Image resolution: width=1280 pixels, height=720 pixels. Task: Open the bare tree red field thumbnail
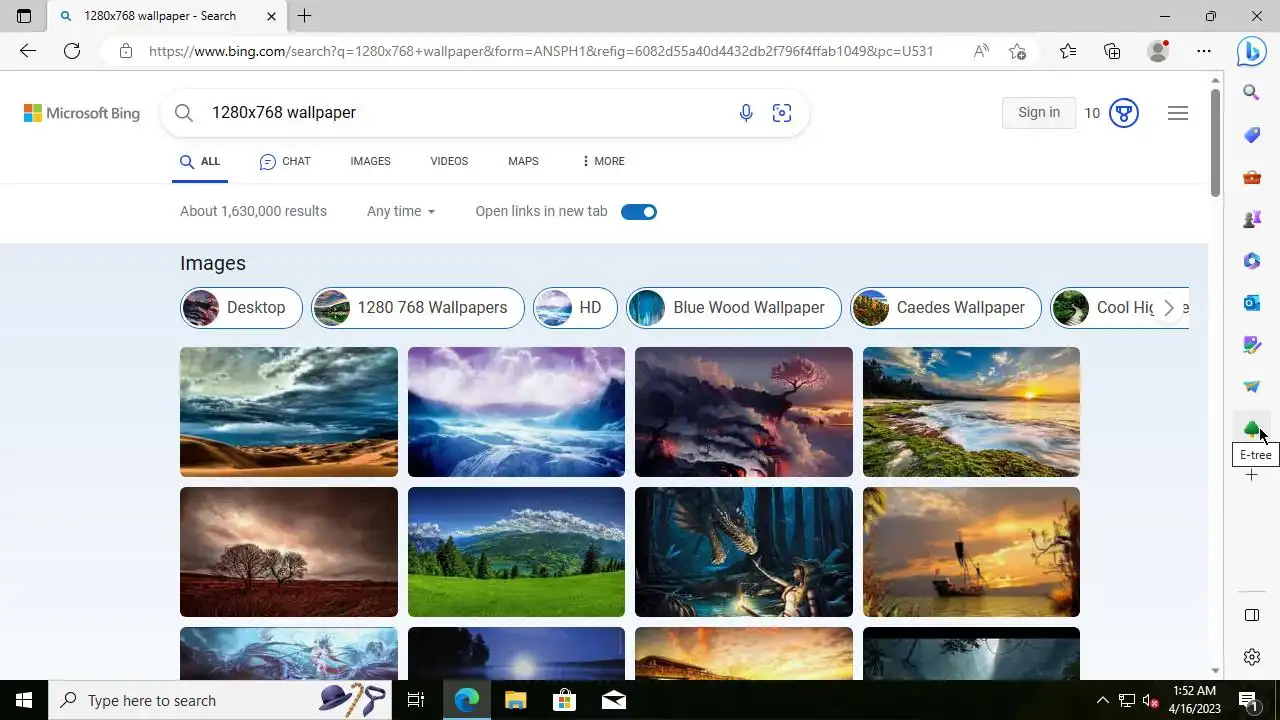click(289, 552)
